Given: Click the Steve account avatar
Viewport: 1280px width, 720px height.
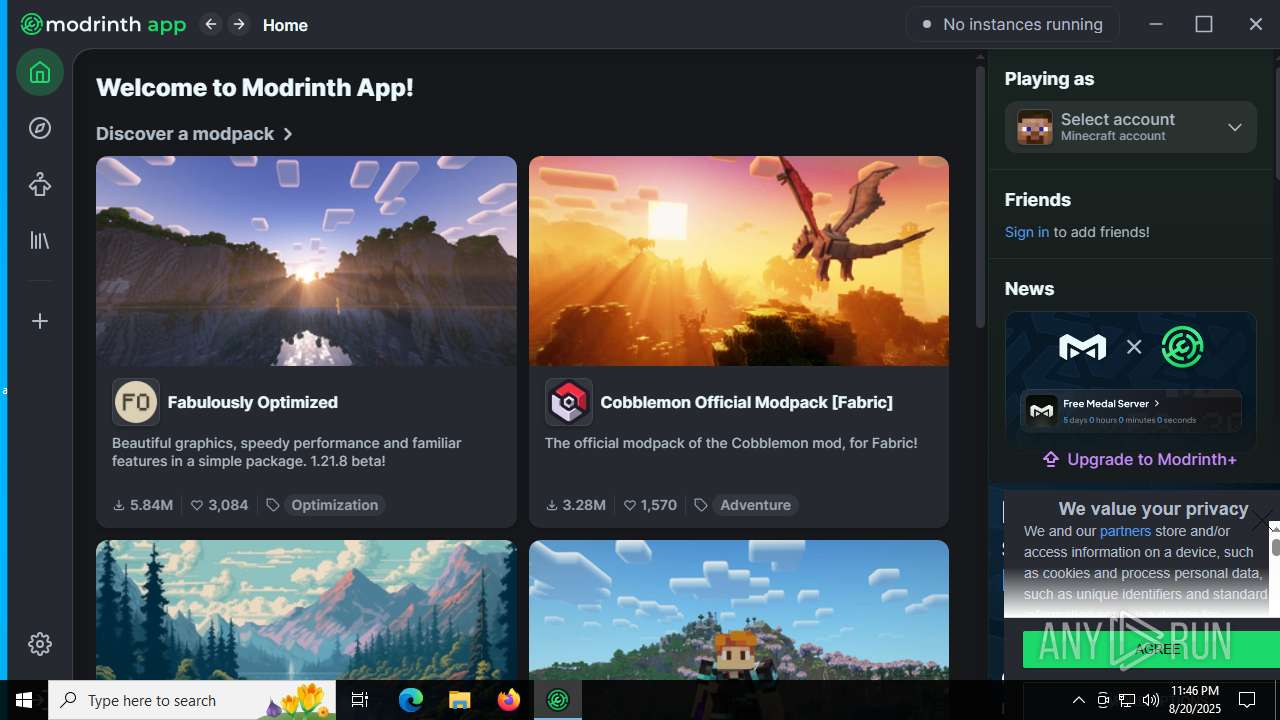Looking at the screenshot, I should tap(1035, 127).
